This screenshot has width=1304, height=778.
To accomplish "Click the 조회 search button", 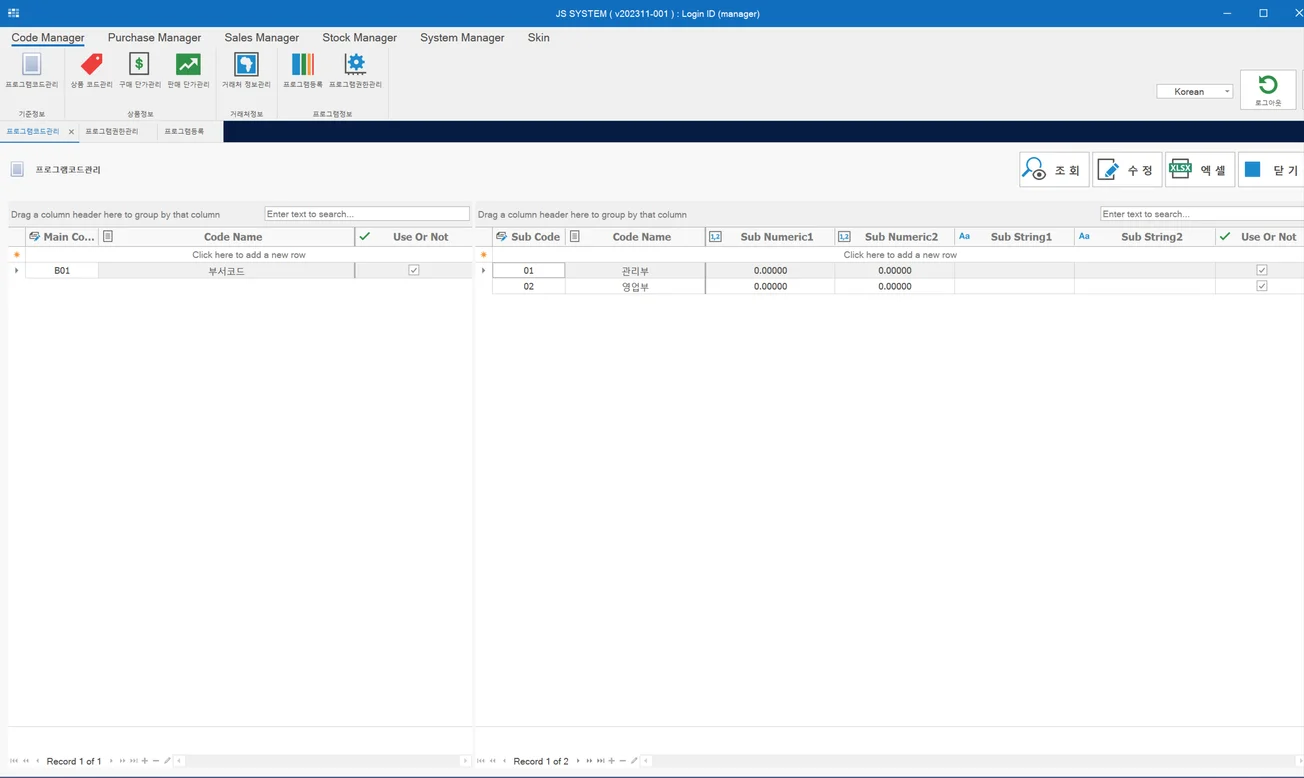I will pyautogui.click(x=1054, y=170).
